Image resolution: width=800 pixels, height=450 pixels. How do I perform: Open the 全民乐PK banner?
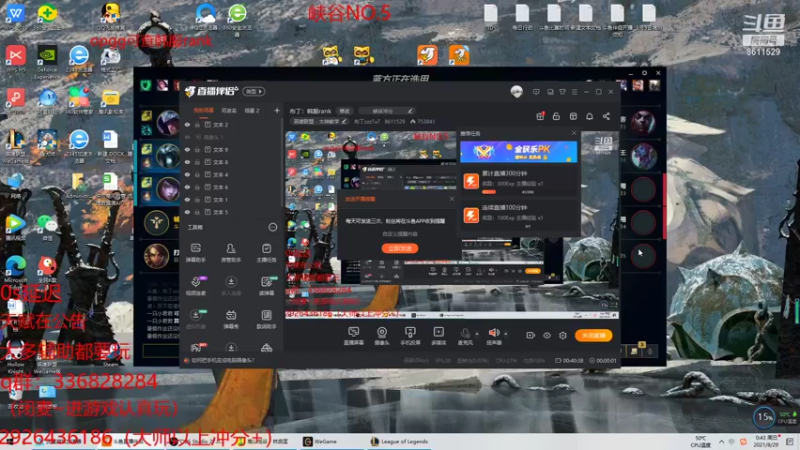click(518, 152)
